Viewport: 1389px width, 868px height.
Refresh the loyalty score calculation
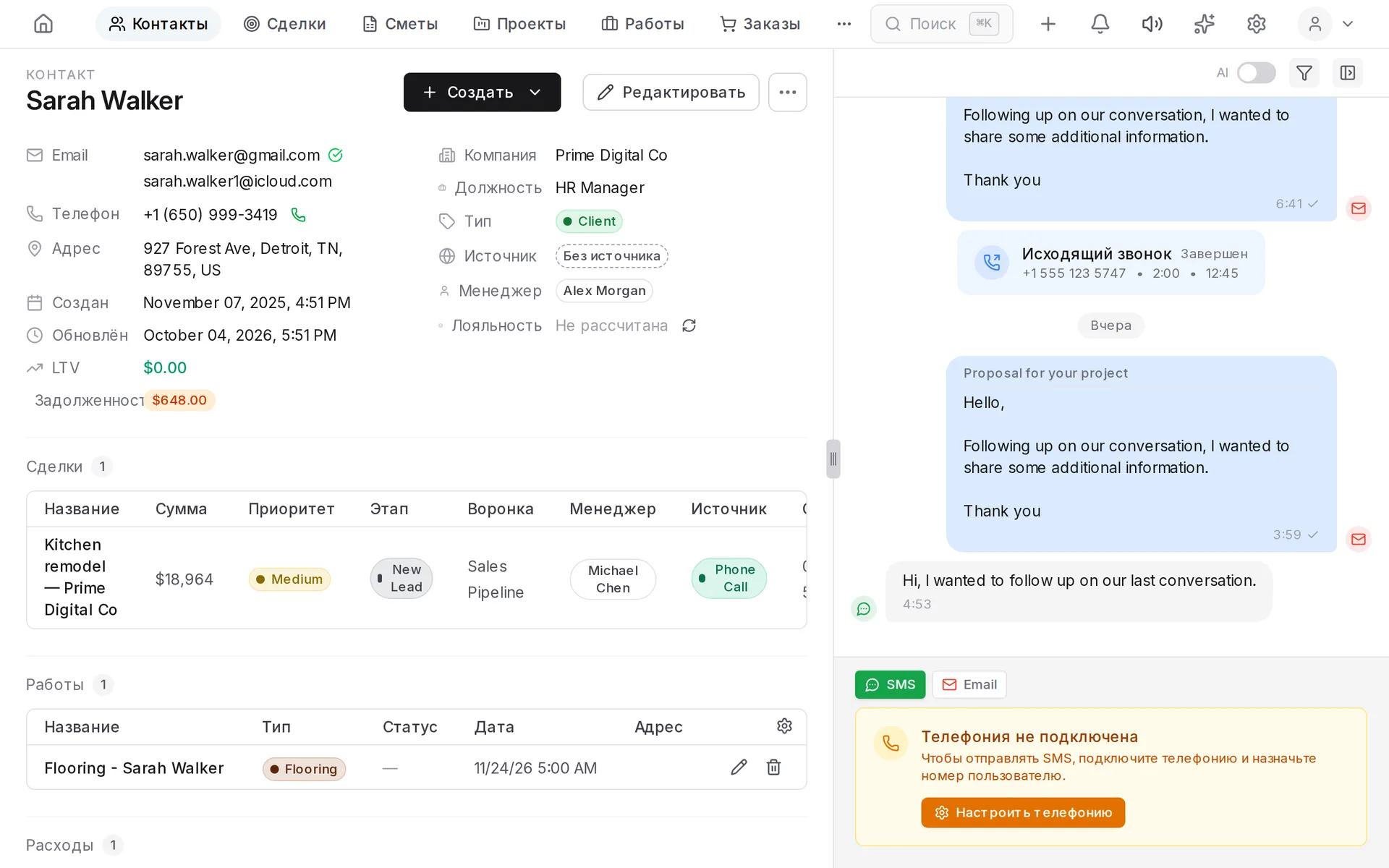(x=689, y=325)
